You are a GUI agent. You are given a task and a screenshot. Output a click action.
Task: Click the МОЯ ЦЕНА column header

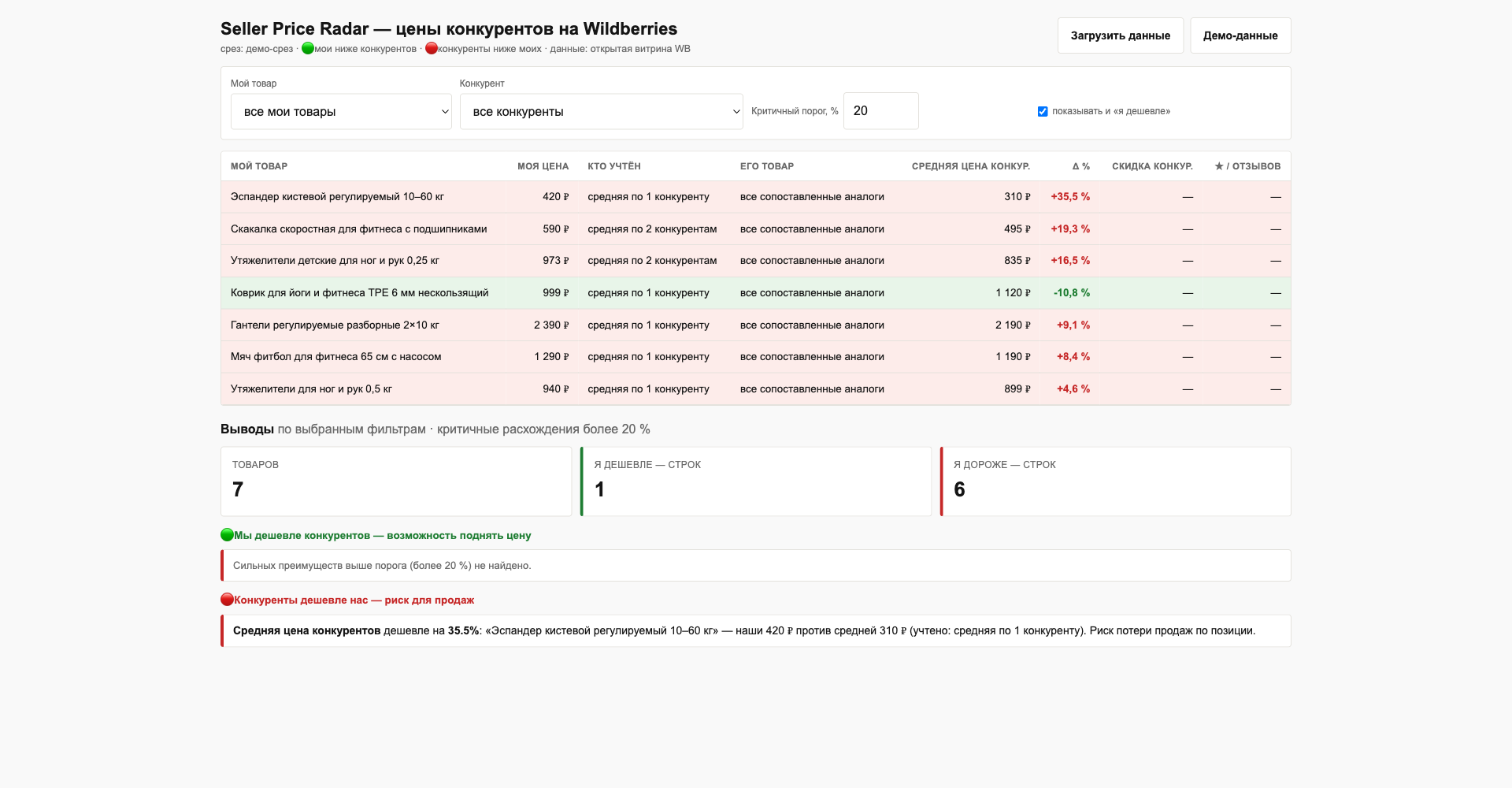pyautogui.click(x=543, y=166)
